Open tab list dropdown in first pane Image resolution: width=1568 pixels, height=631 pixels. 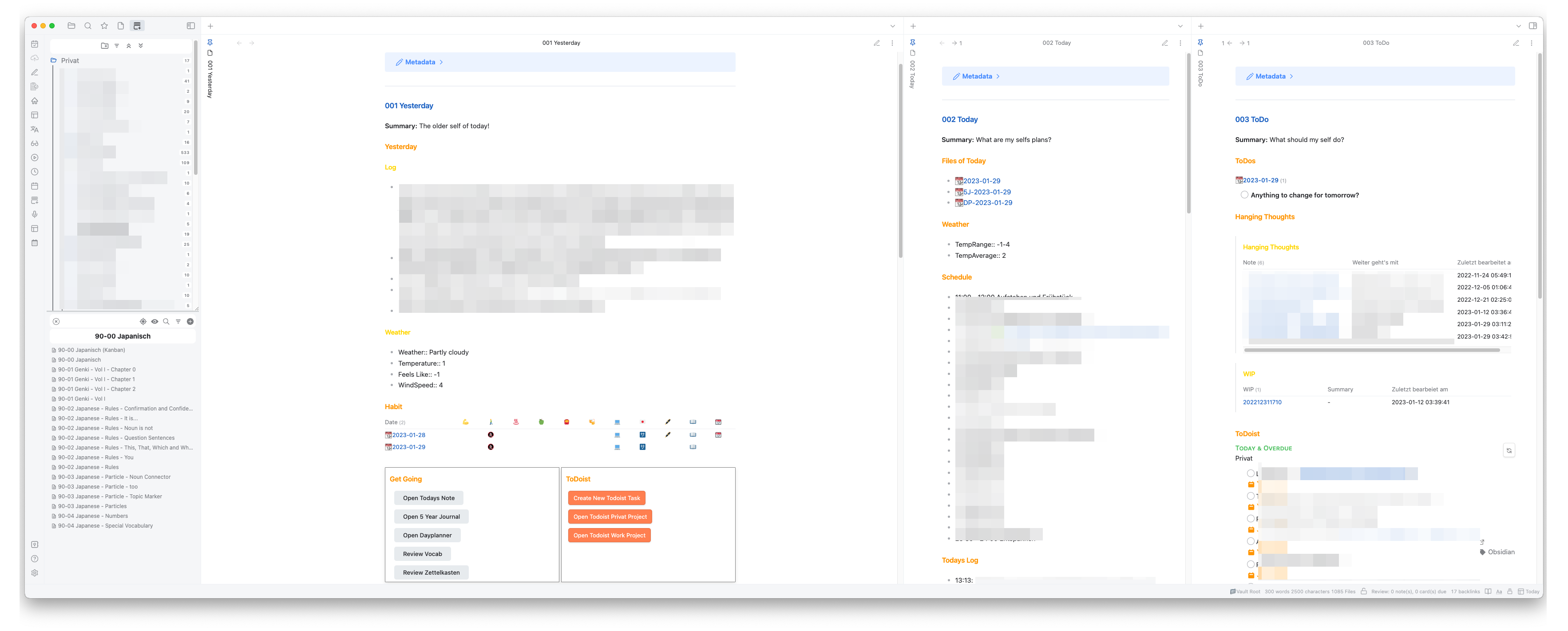[892, 26]
